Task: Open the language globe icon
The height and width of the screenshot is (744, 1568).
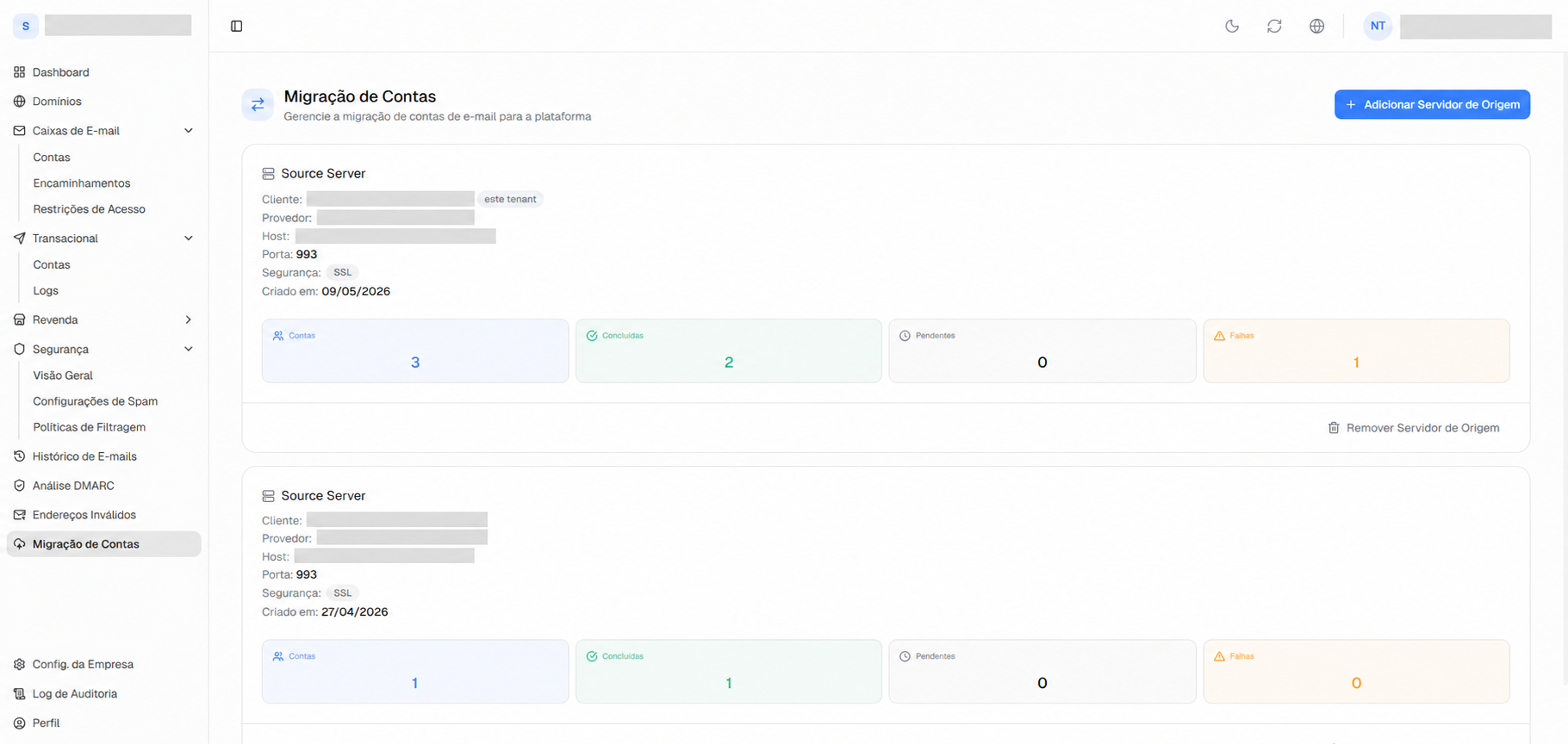Action: (x=1316, y=26)
